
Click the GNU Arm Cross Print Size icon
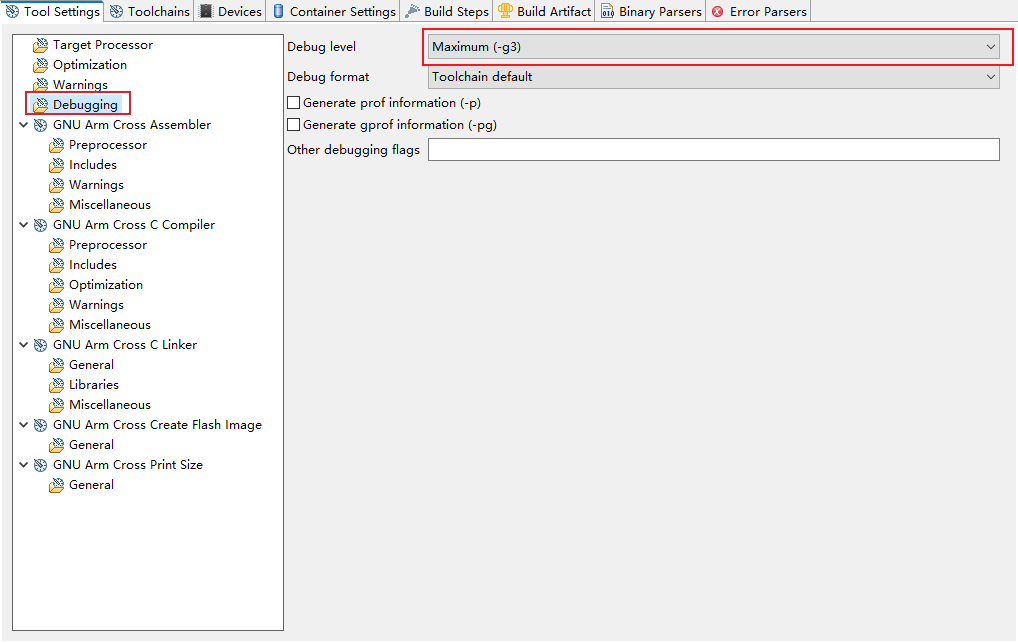(x=41, y=465)
